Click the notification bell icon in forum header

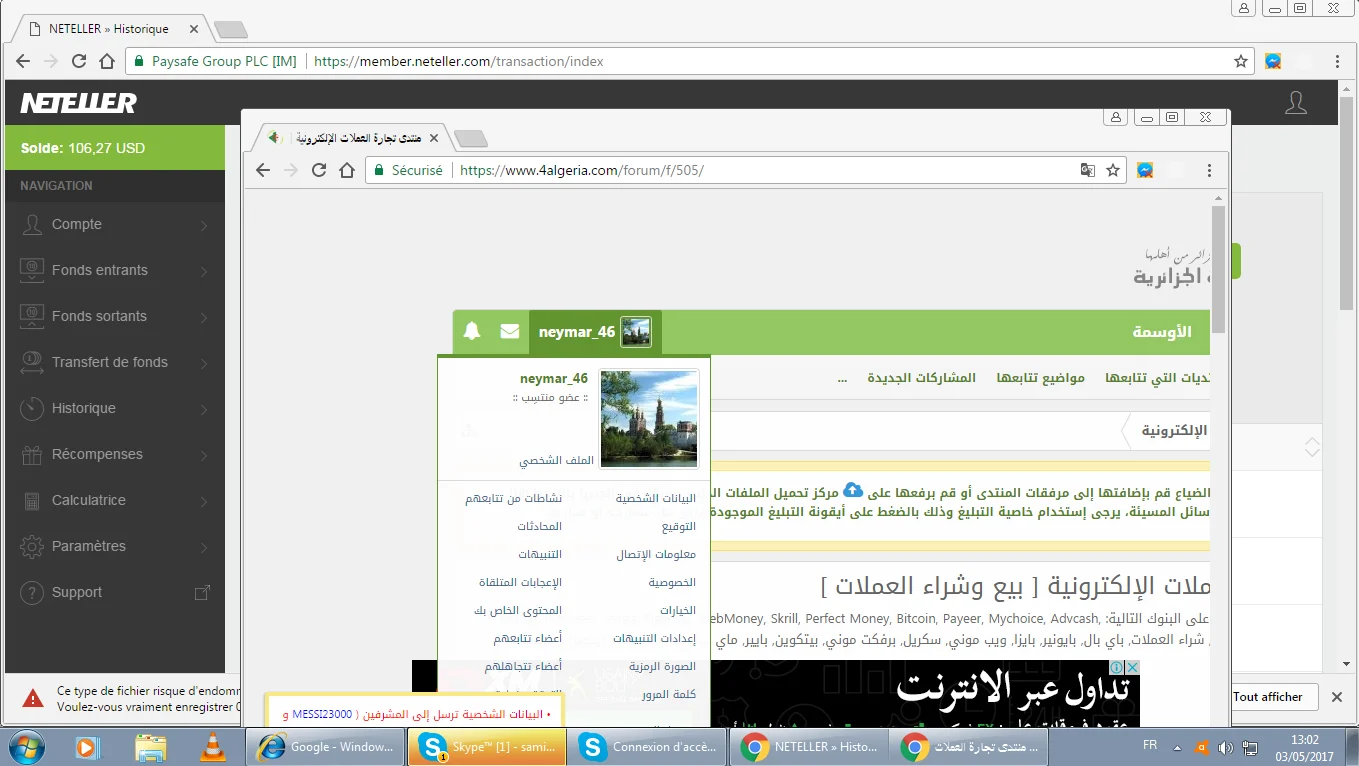click(472, 332)
